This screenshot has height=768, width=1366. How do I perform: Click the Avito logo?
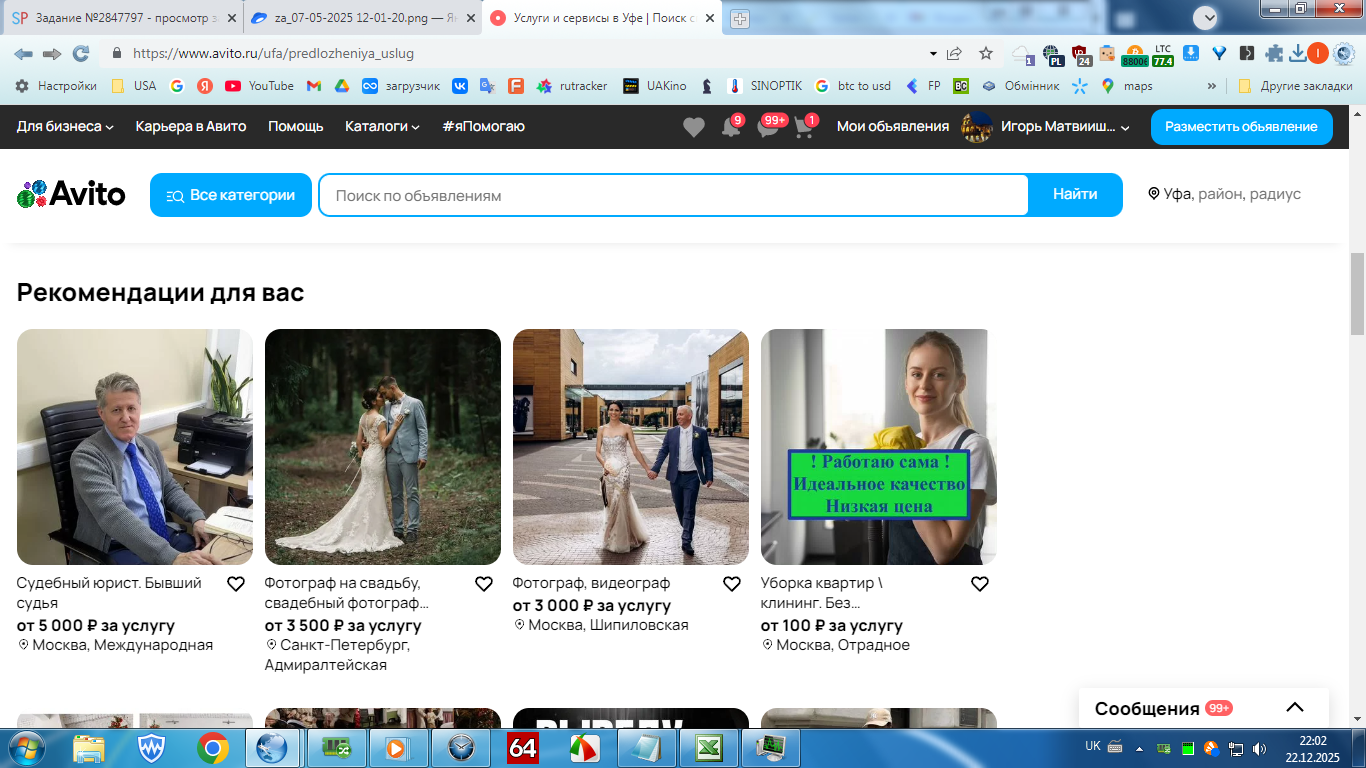click(x=71, y=194)
